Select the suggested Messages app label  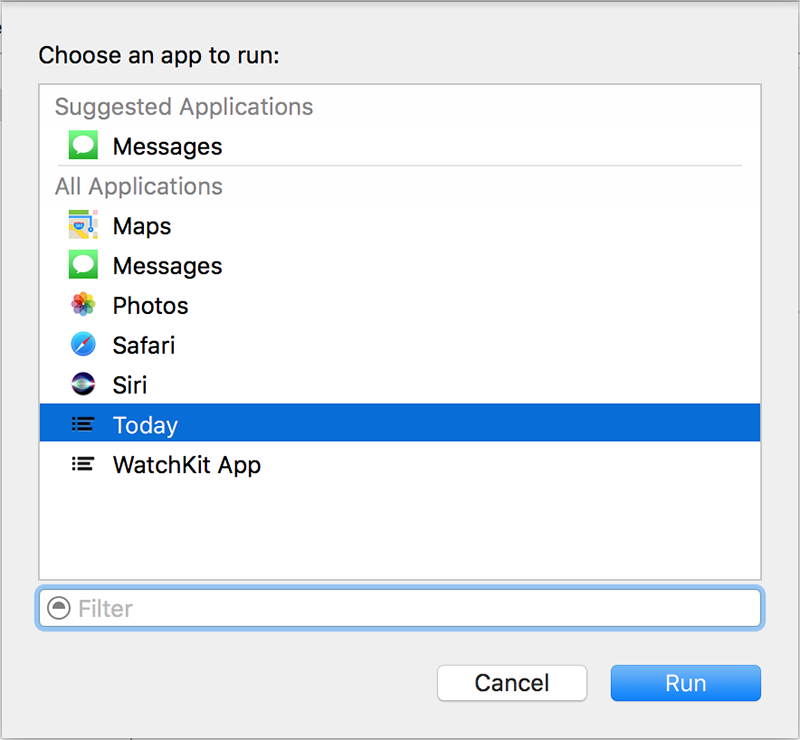[167, 147]
